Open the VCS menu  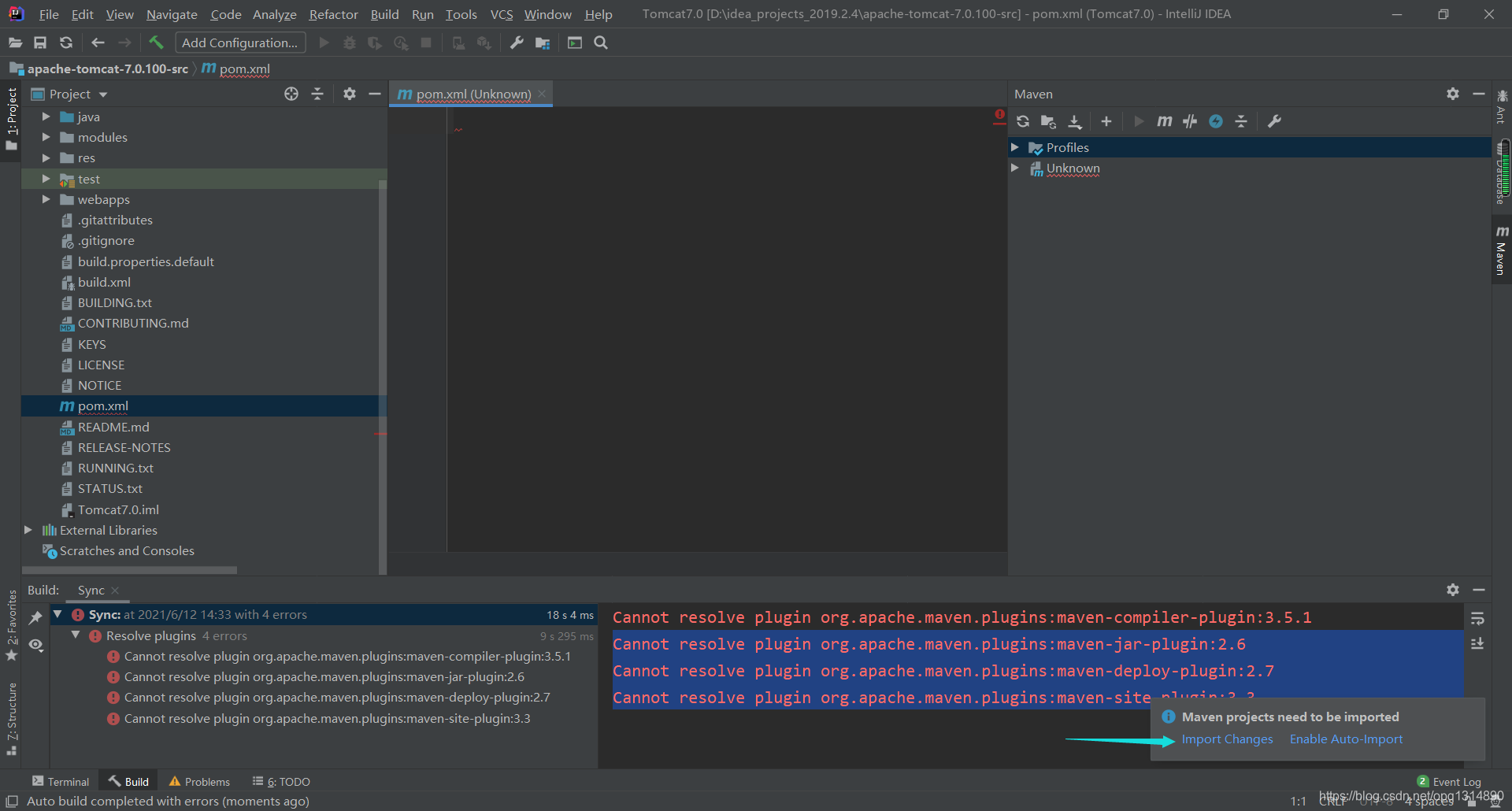click(501, 14)
